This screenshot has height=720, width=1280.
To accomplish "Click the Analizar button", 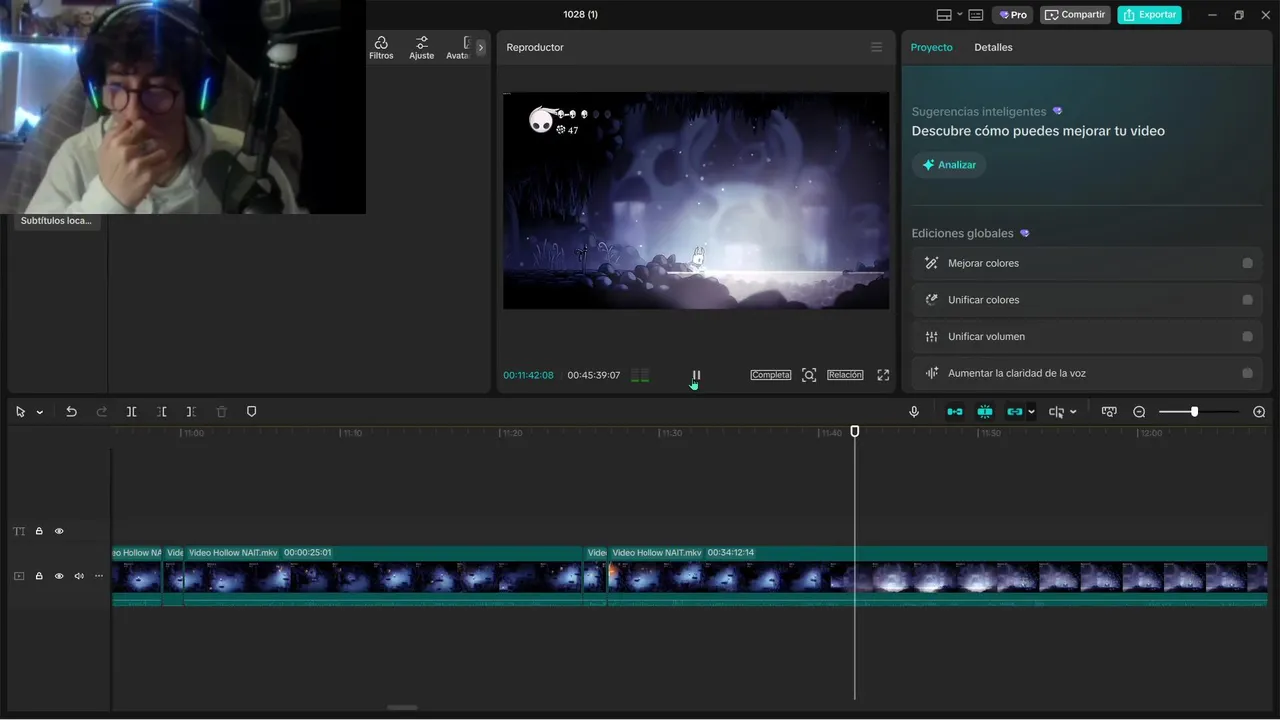I will tap(949, 165).
